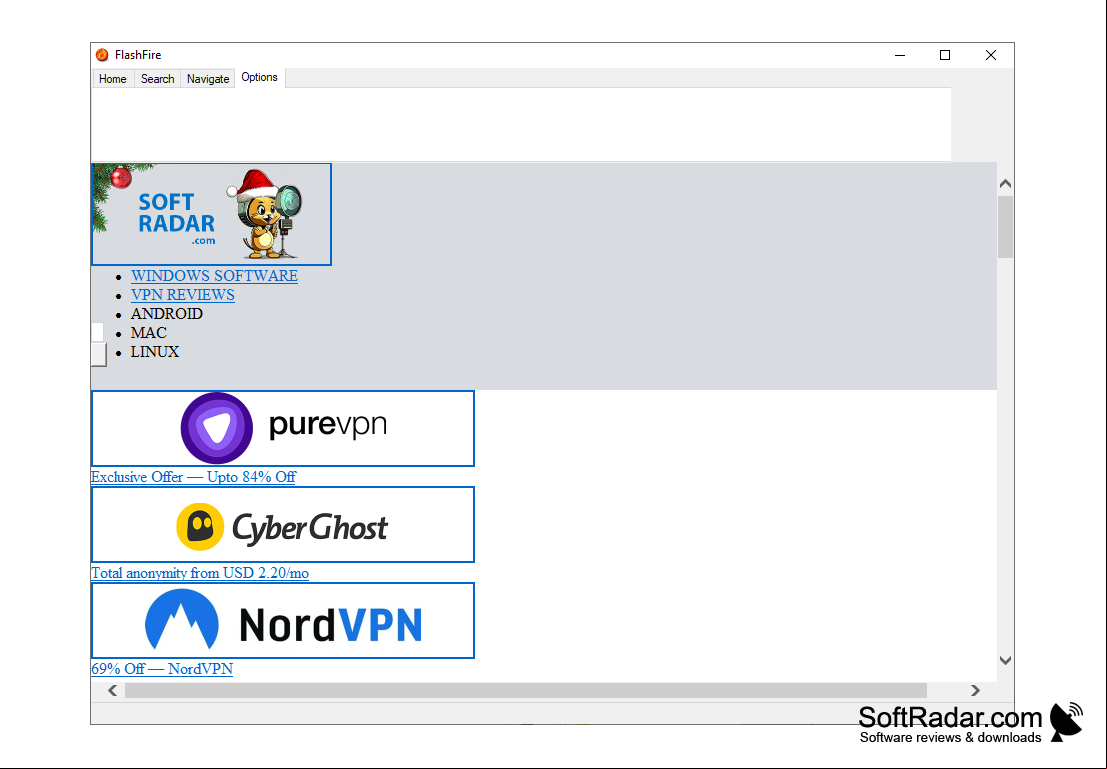This screenshot has width=1107, height=769.
Task: Click the vertical scrollbar thumb
Action: (1005, 227)
